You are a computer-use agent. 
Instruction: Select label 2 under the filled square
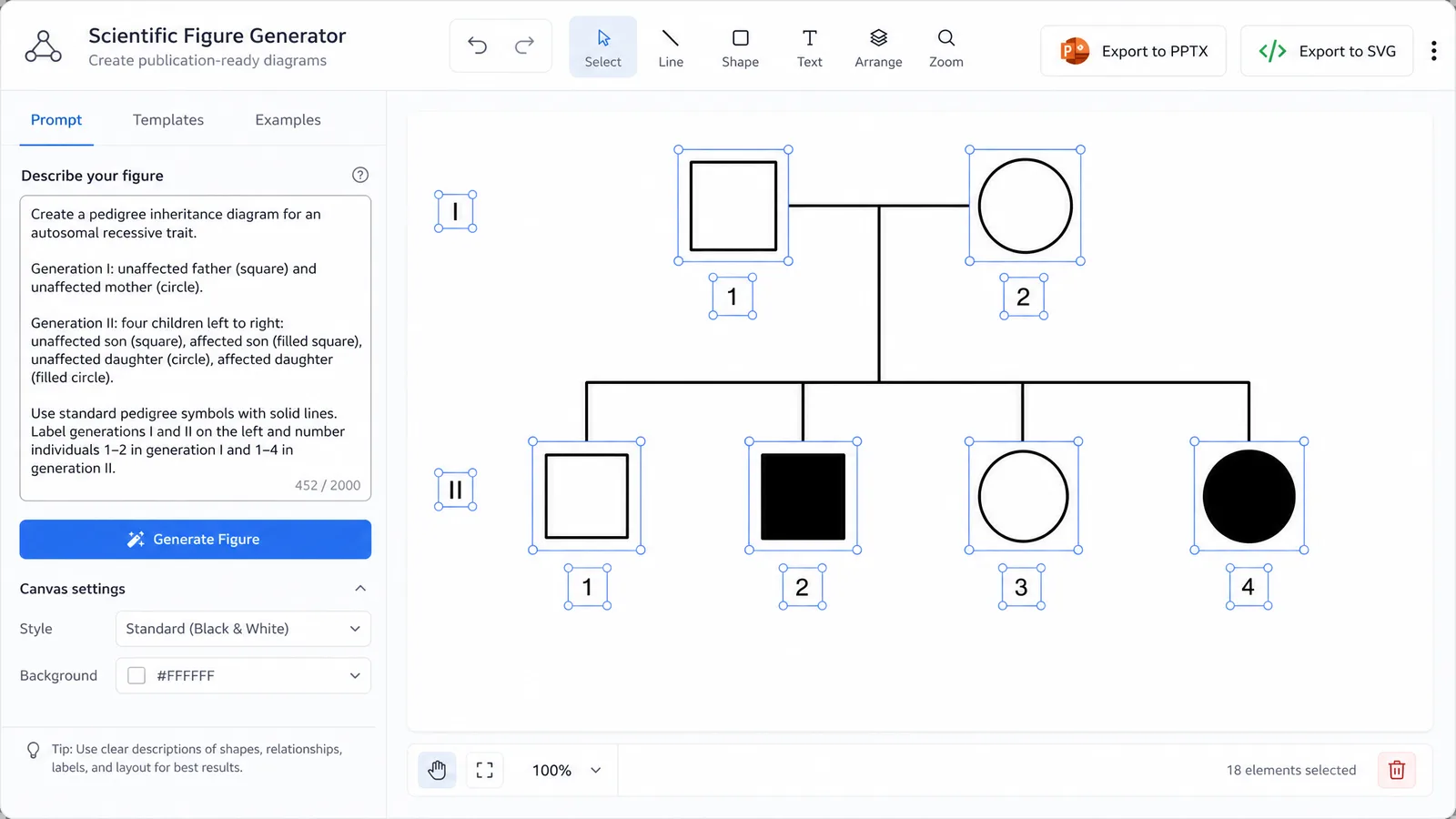[x=803, y=587]
